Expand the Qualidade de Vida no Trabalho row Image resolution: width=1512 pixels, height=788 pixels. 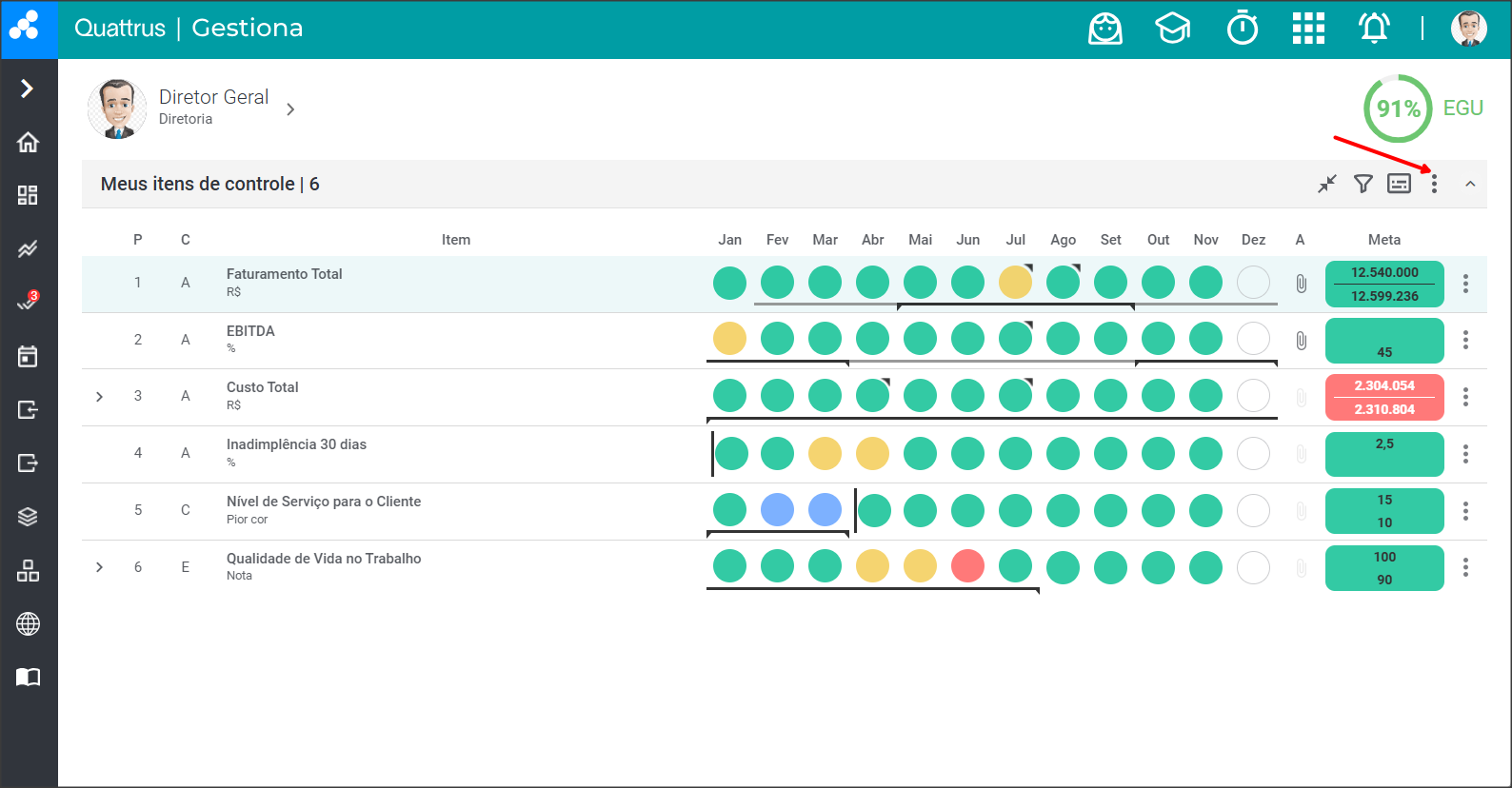coord(100,567)
